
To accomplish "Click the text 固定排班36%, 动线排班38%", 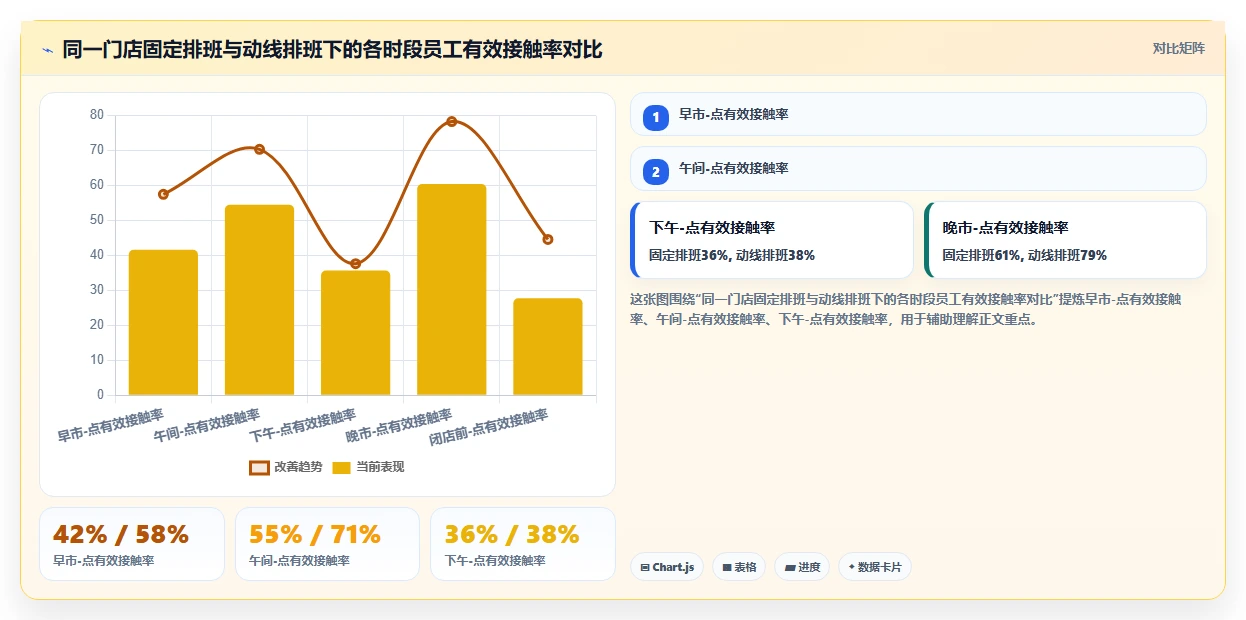I will coord(732,255).
